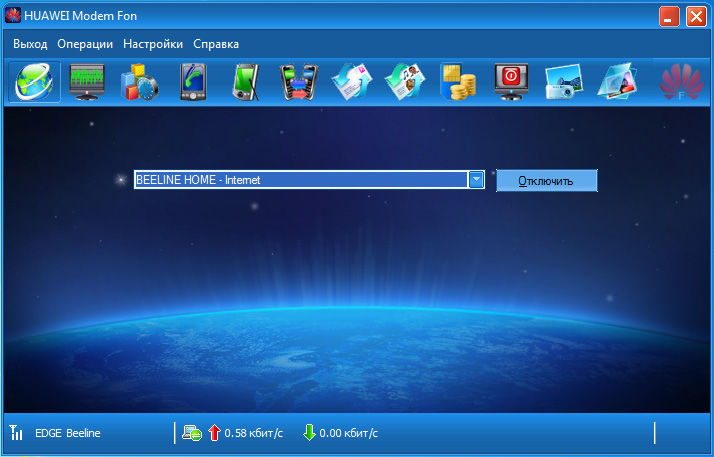Viewport: 714px width, 457px height.
Task: Click the 0.00 кбит/с download speed text
Action: [348, 433]
